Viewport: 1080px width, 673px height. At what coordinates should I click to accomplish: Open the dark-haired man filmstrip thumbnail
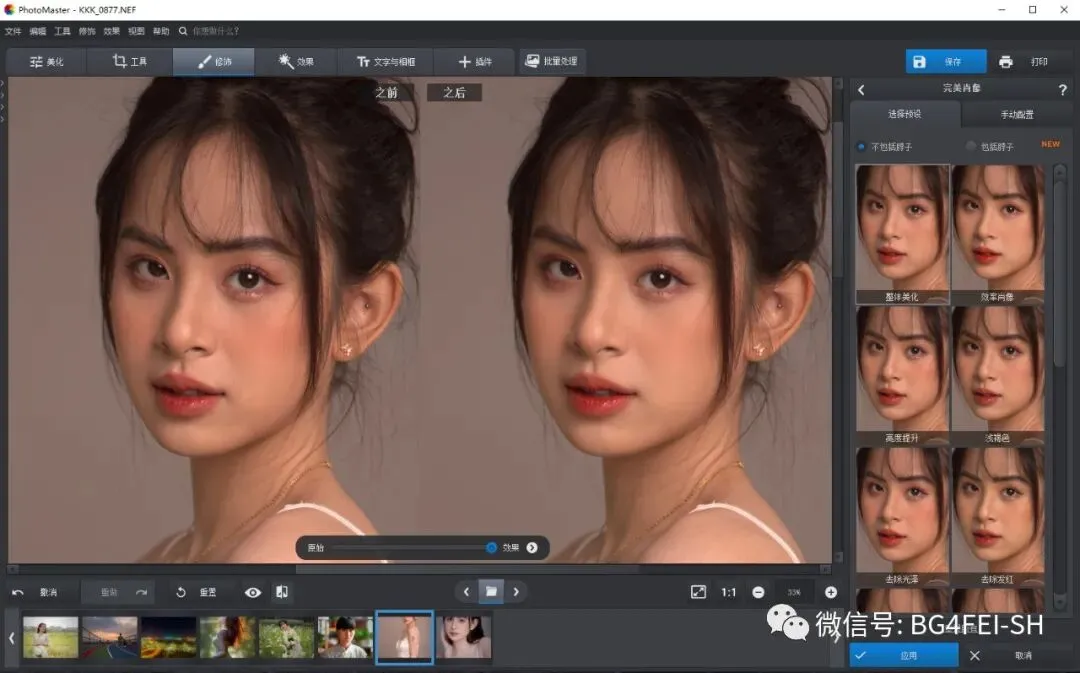[x=346, y=637]
